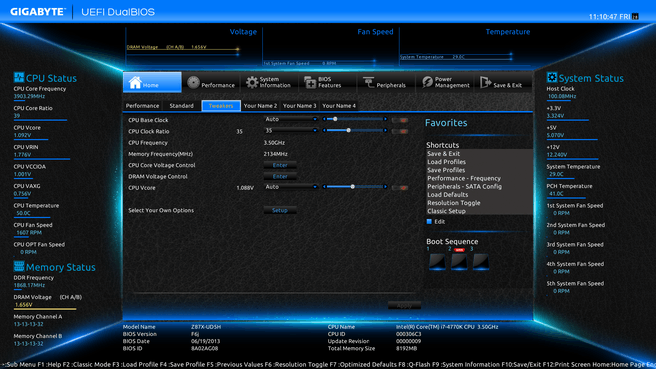Click the Host Clock 100.08MHz reading

[562, 96]
